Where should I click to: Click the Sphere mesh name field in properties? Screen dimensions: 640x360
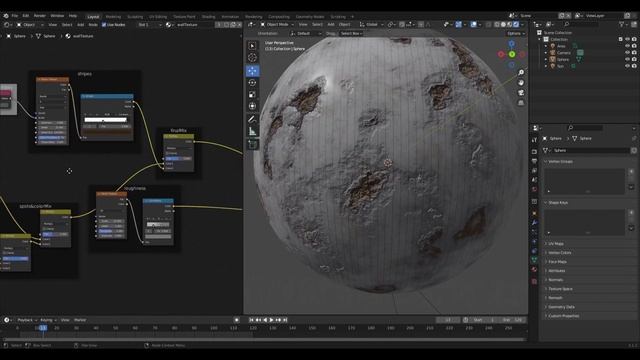point(590,150)
